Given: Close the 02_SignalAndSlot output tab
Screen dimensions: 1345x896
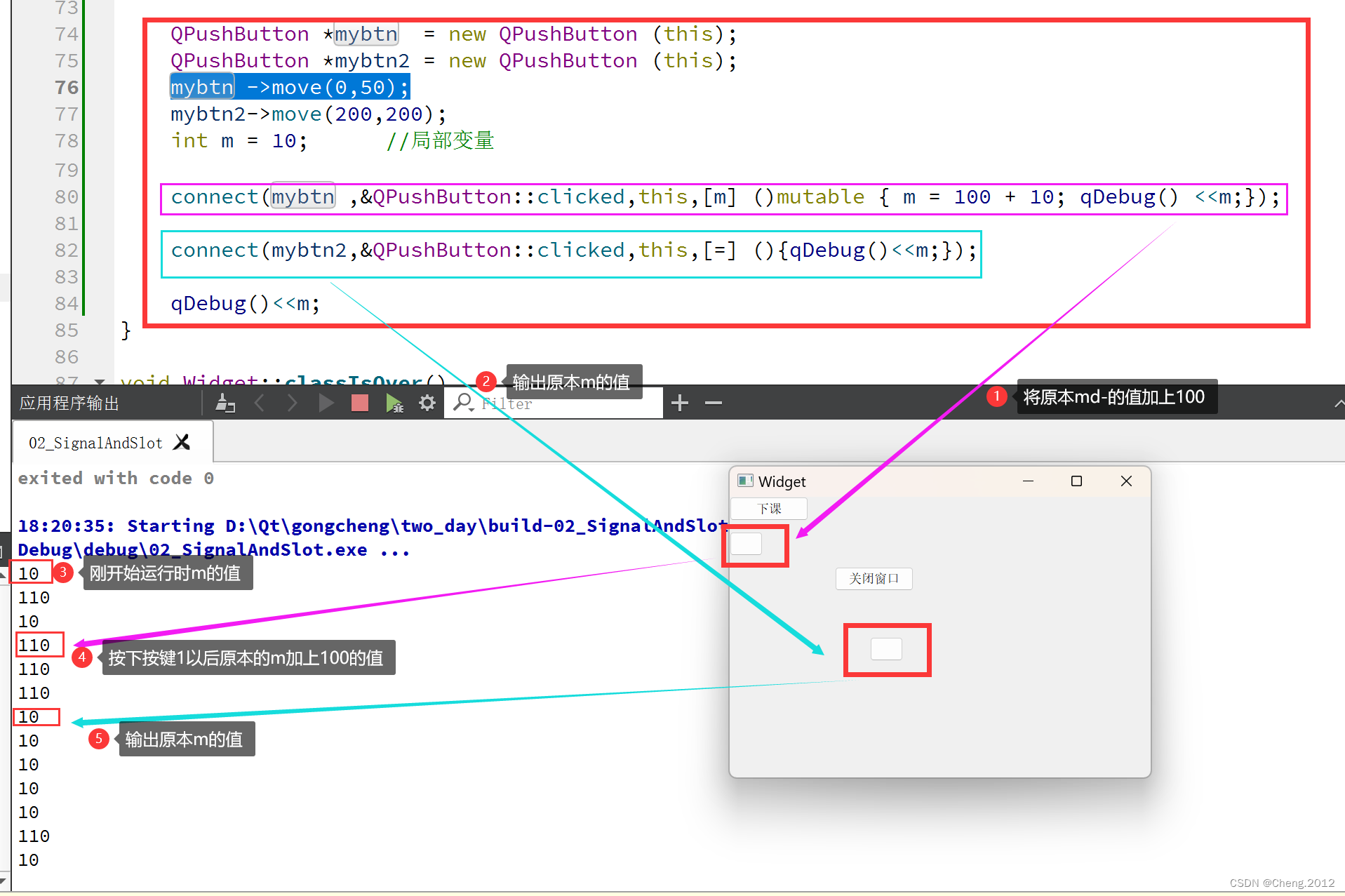Looking at the screenshot, I should tap(182, 442).
